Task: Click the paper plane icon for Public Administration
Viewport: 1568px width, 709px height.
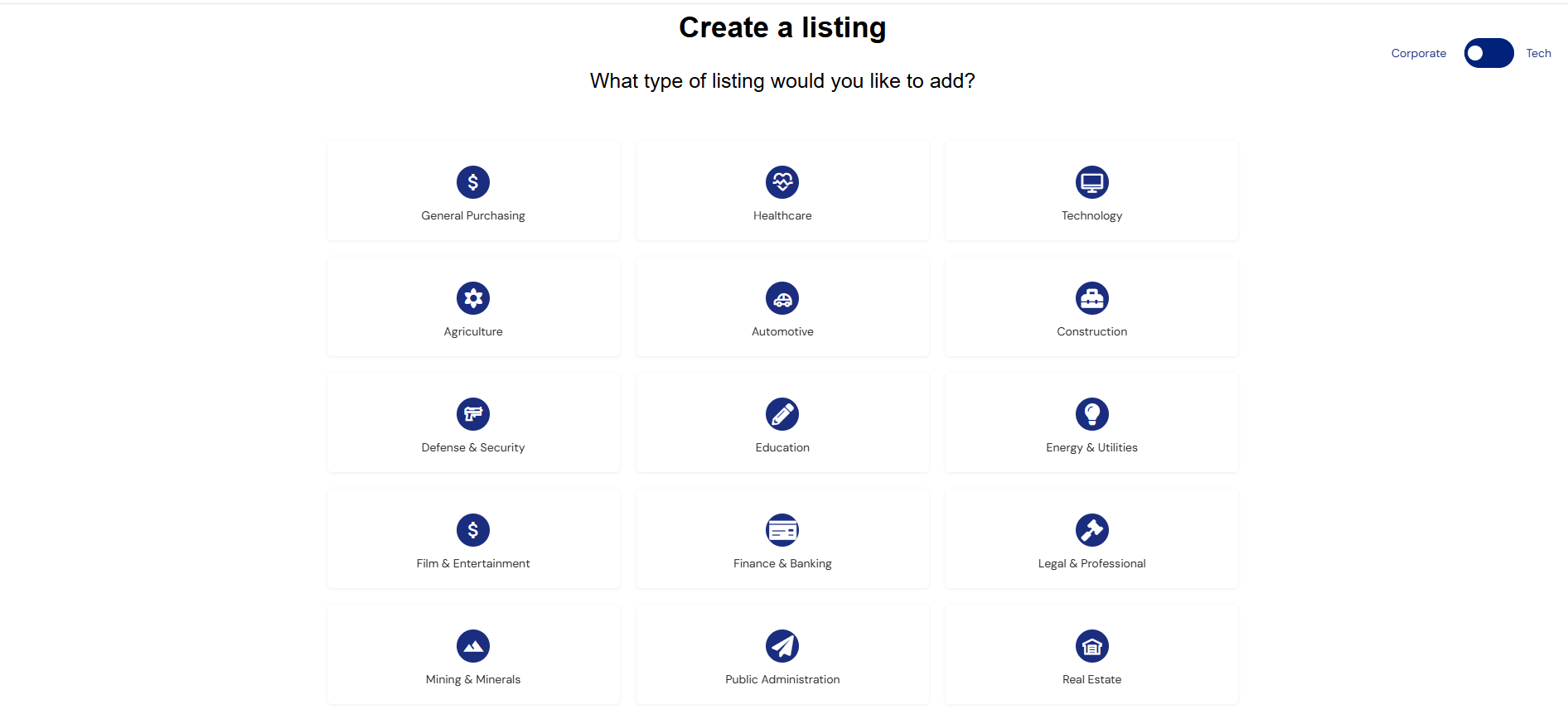Action: [x=782, y=645]
